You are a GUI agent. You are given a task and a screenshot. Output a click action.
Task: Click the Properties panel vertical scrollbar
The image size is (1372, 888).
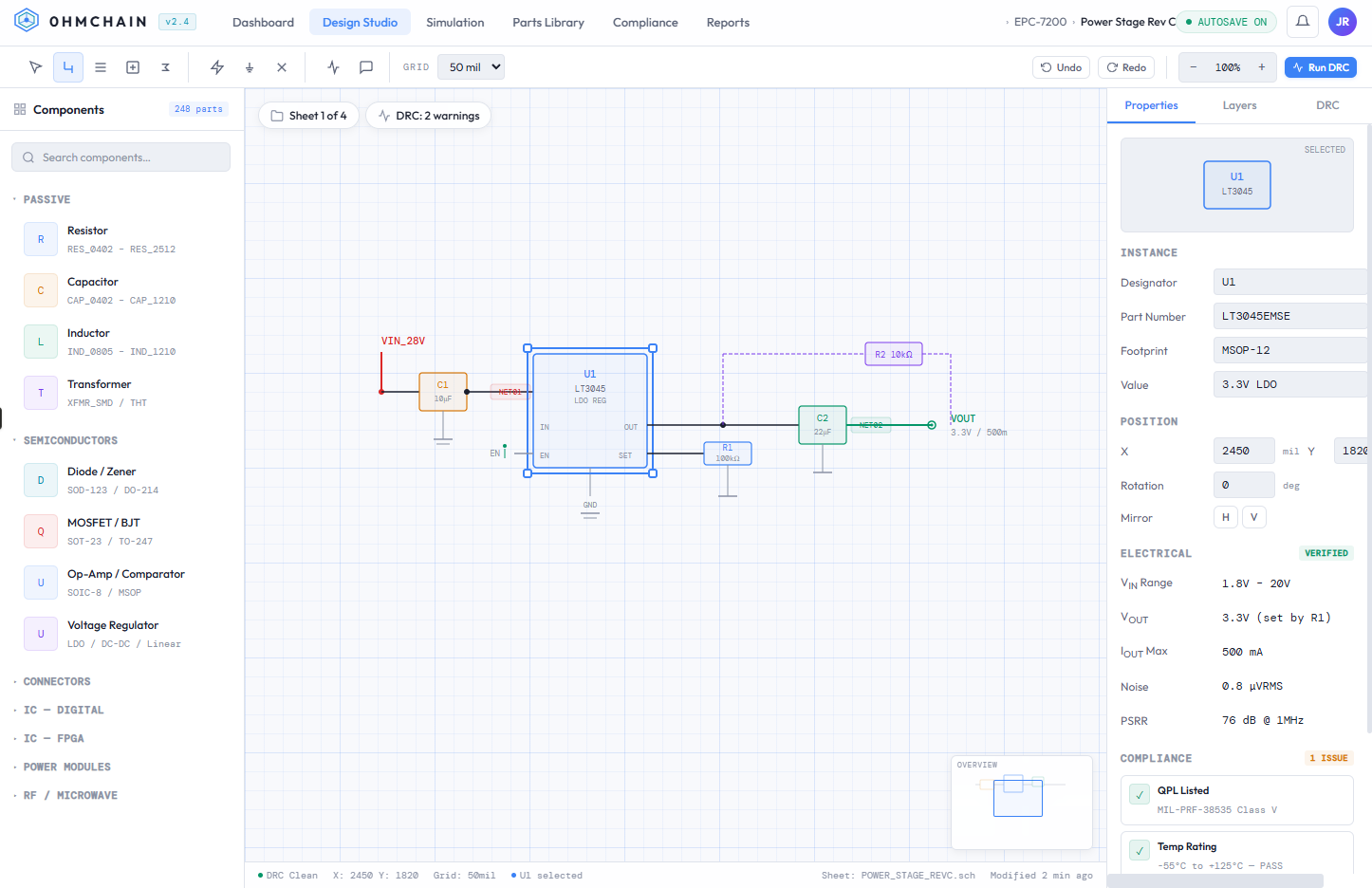coord(1369,427)
